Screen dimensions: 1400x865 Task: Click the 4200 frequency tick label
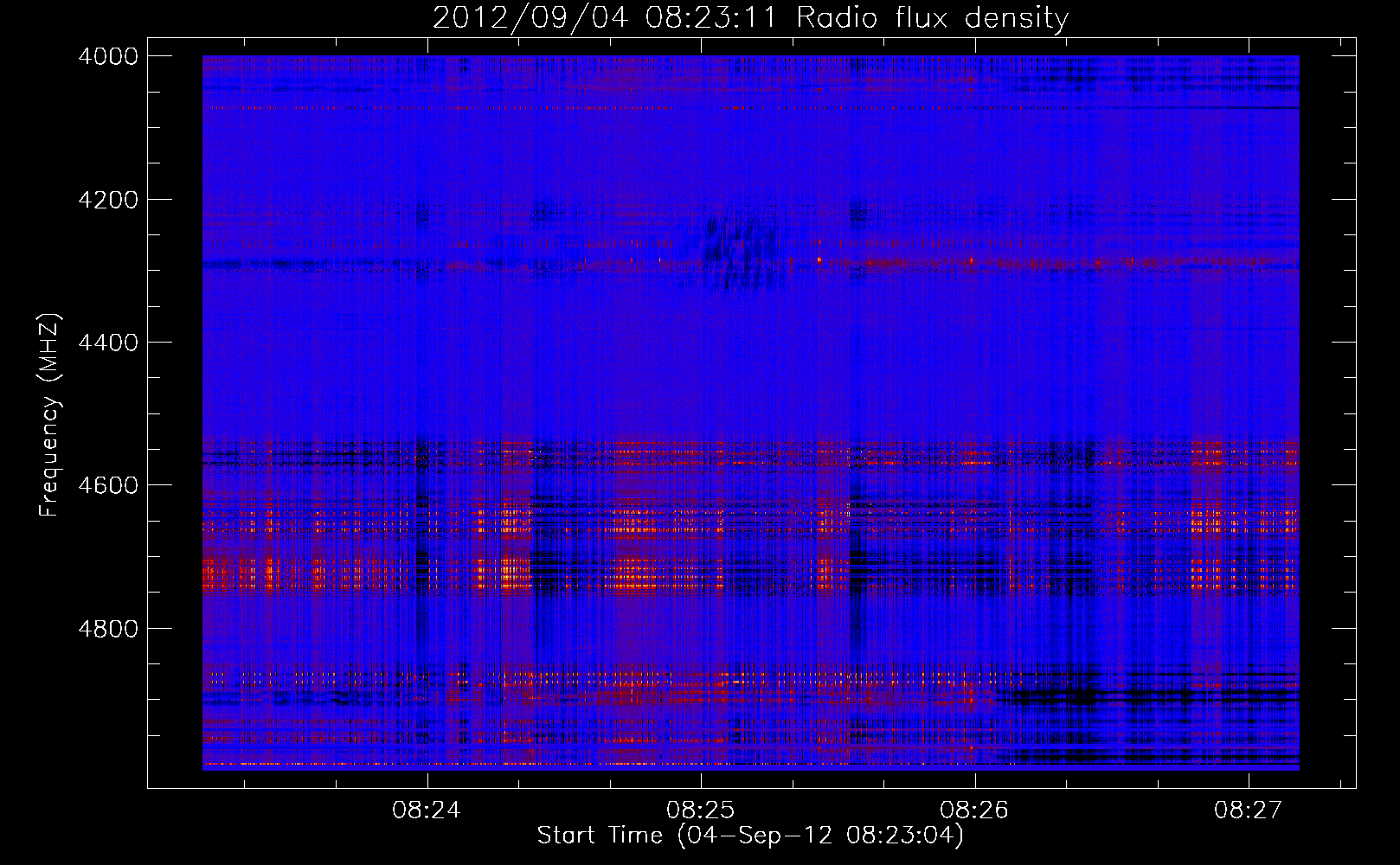pos(108,200)
